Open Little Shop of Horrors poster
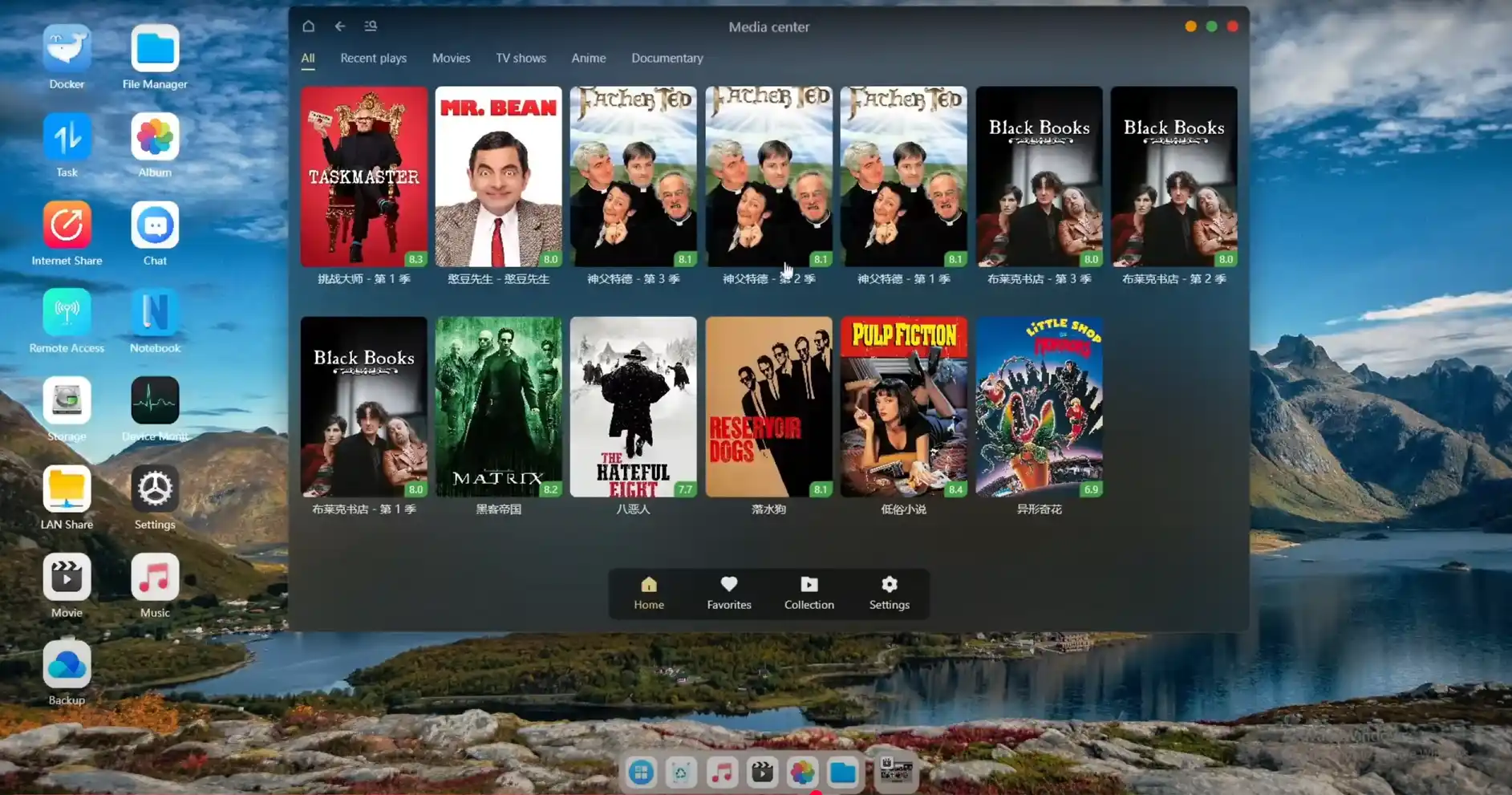This screenshot has width=1512, height=795. pyautogui.click(x=1039, y=407)
